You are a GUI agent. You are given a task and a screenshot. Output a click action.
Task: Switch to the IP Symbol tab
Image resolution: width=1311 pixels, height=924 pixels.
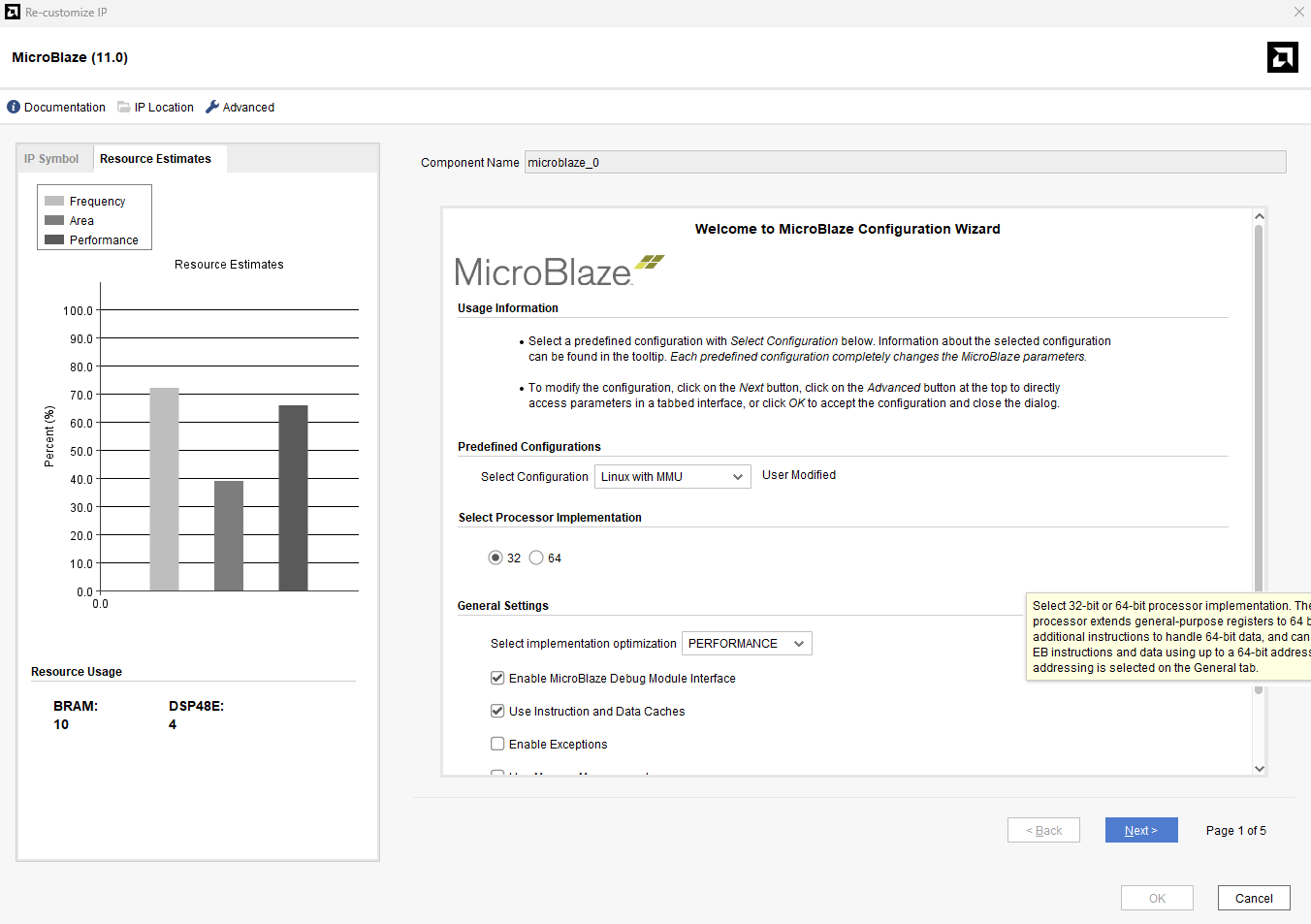tap(51, 159)
